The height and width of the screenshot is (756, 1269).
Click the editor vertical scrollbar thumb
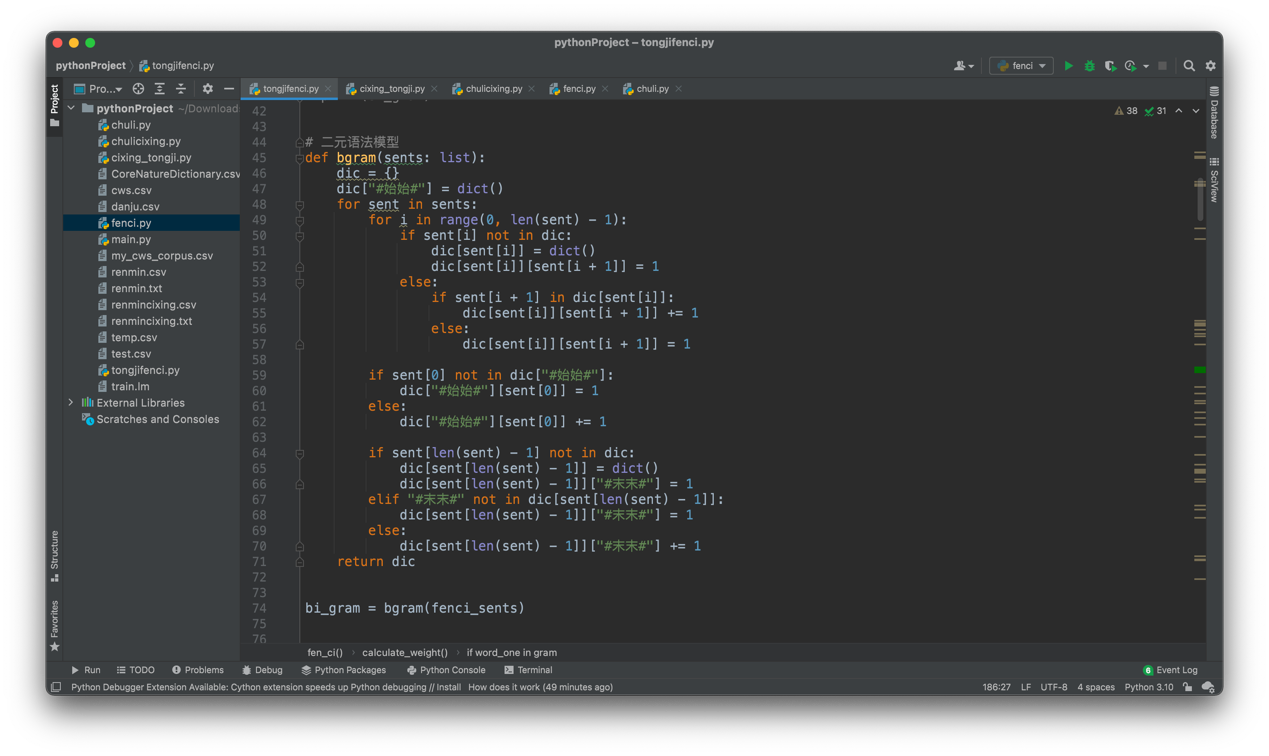[1199, 200]
